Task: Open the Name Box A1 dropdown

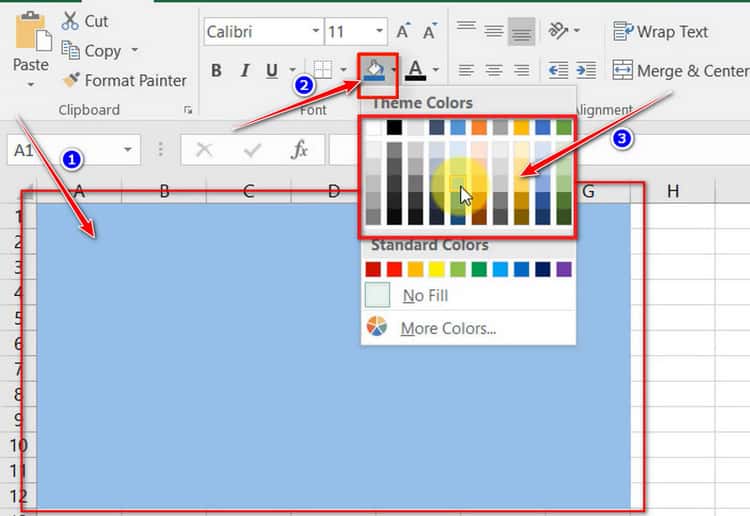Action: (x=128, y=150)
